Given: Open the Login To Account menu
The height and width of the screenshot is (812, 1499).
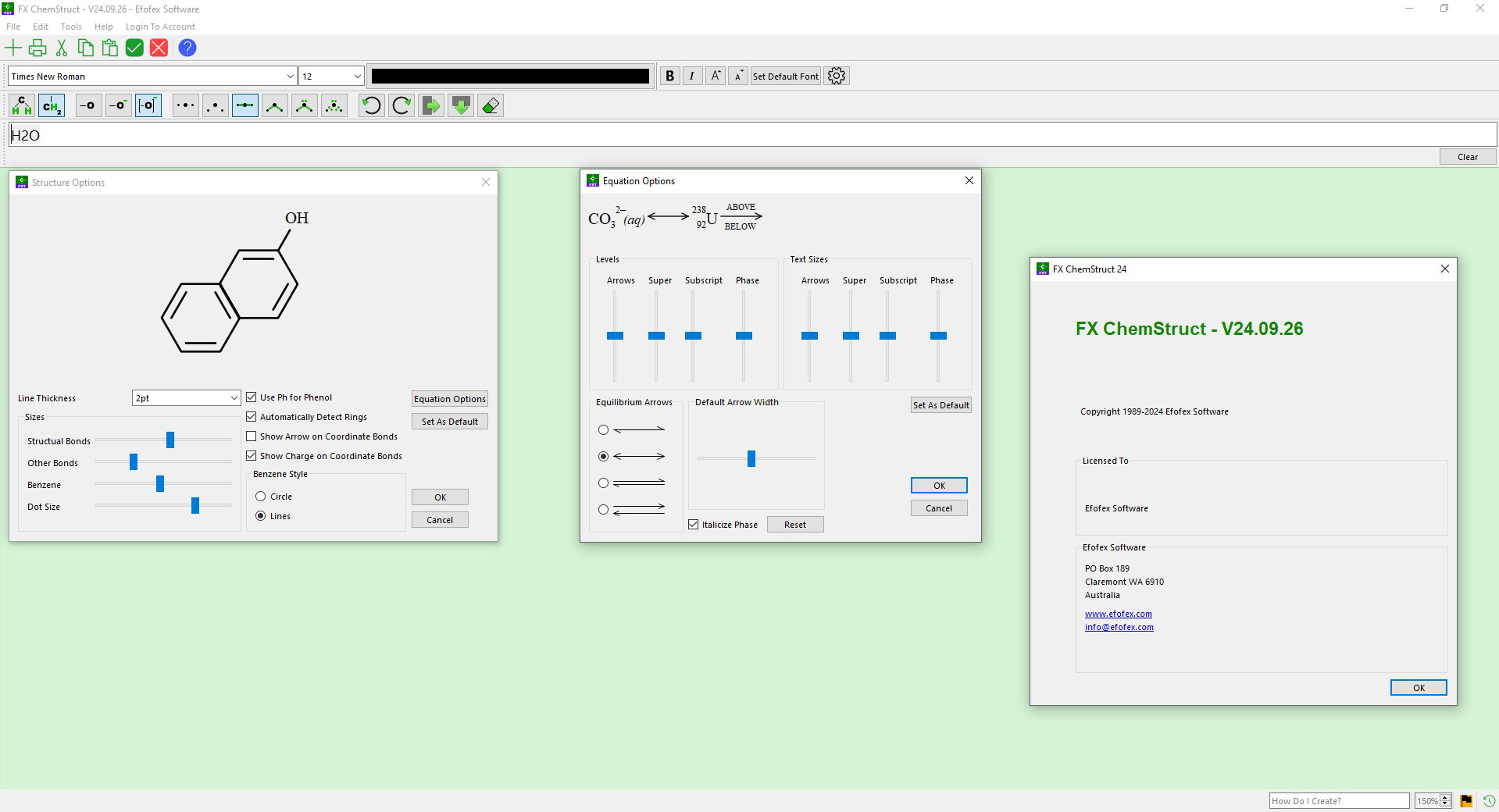Looking at the screenshot, I should pos(159,26).
